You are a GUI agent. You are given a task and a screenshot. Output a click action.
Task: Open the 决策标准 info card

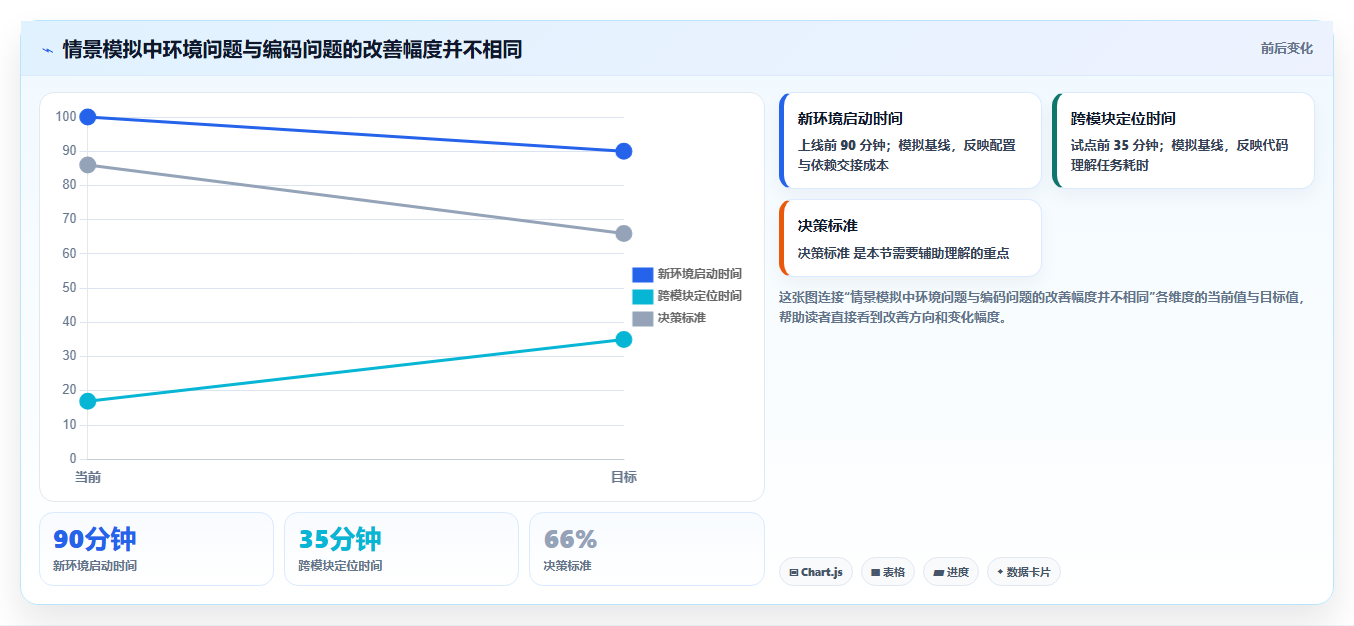910,238
